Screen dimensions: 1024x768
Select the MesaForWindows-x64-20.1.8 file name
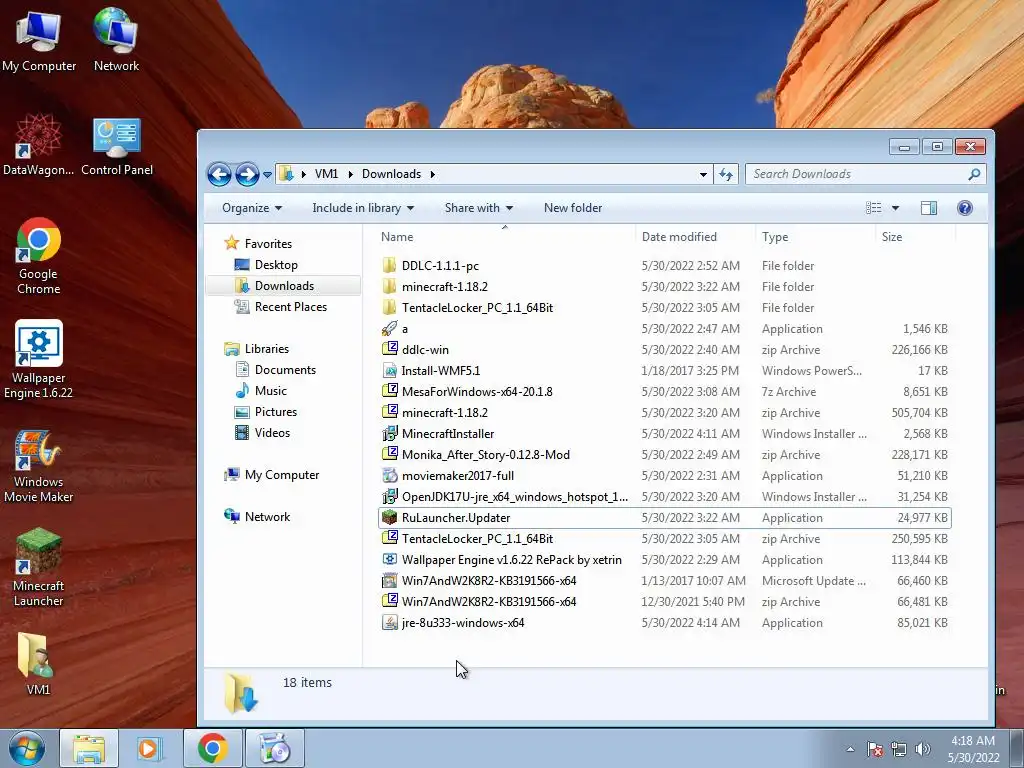coord(477,391)
